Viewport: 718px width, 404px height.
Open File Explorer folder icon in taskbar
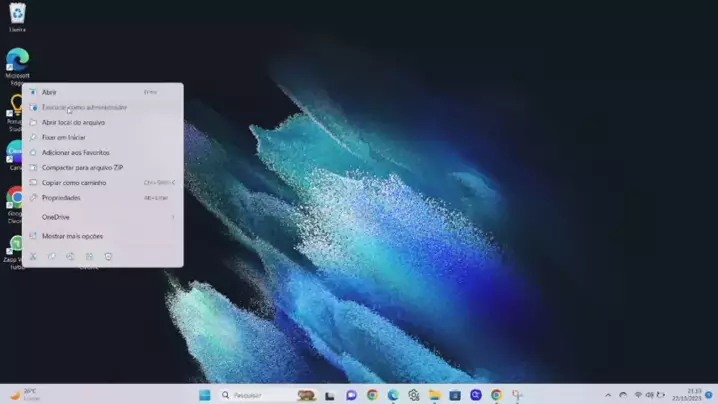pyautogui.click(x=434, y=395)
